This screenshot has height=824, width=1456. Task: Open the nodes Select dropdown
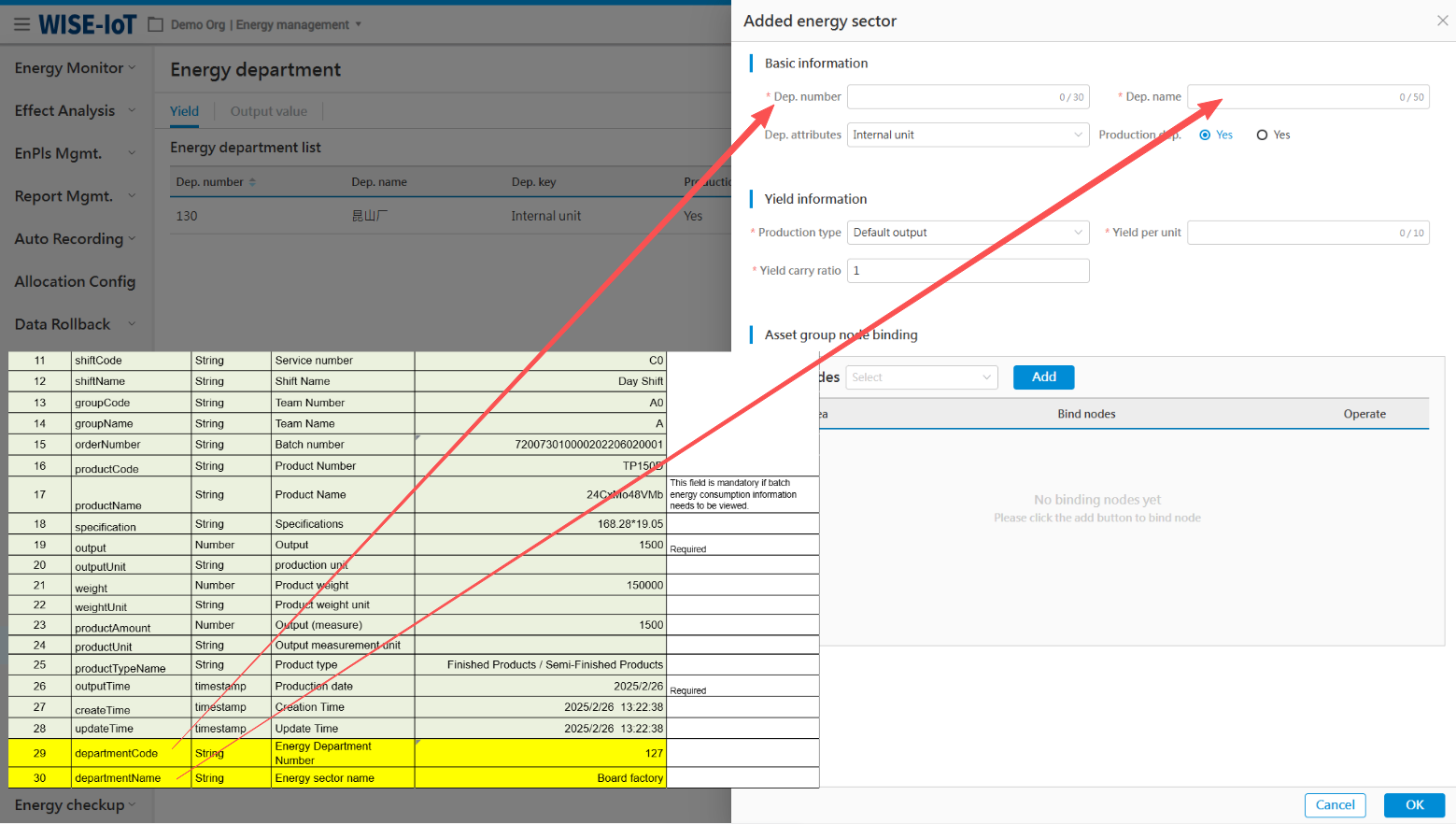(921, 377)
